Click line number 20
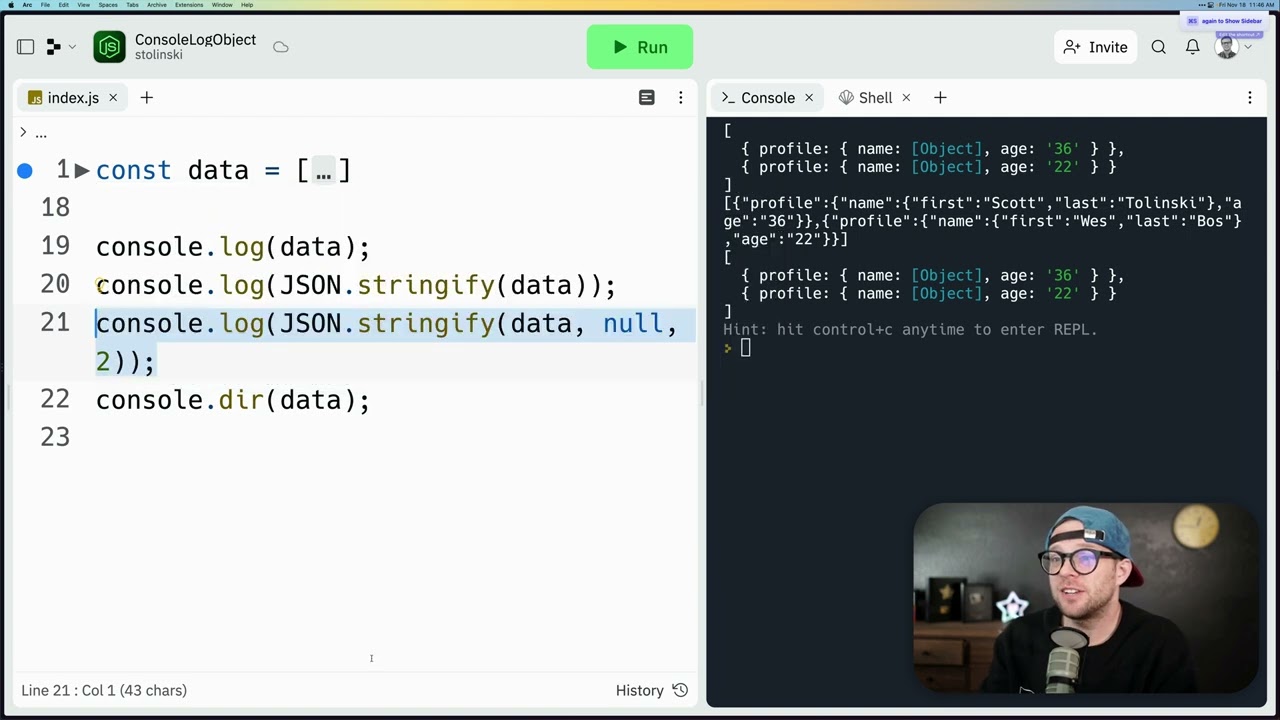This screenshot has width=1280, height=720. (55, 284)
